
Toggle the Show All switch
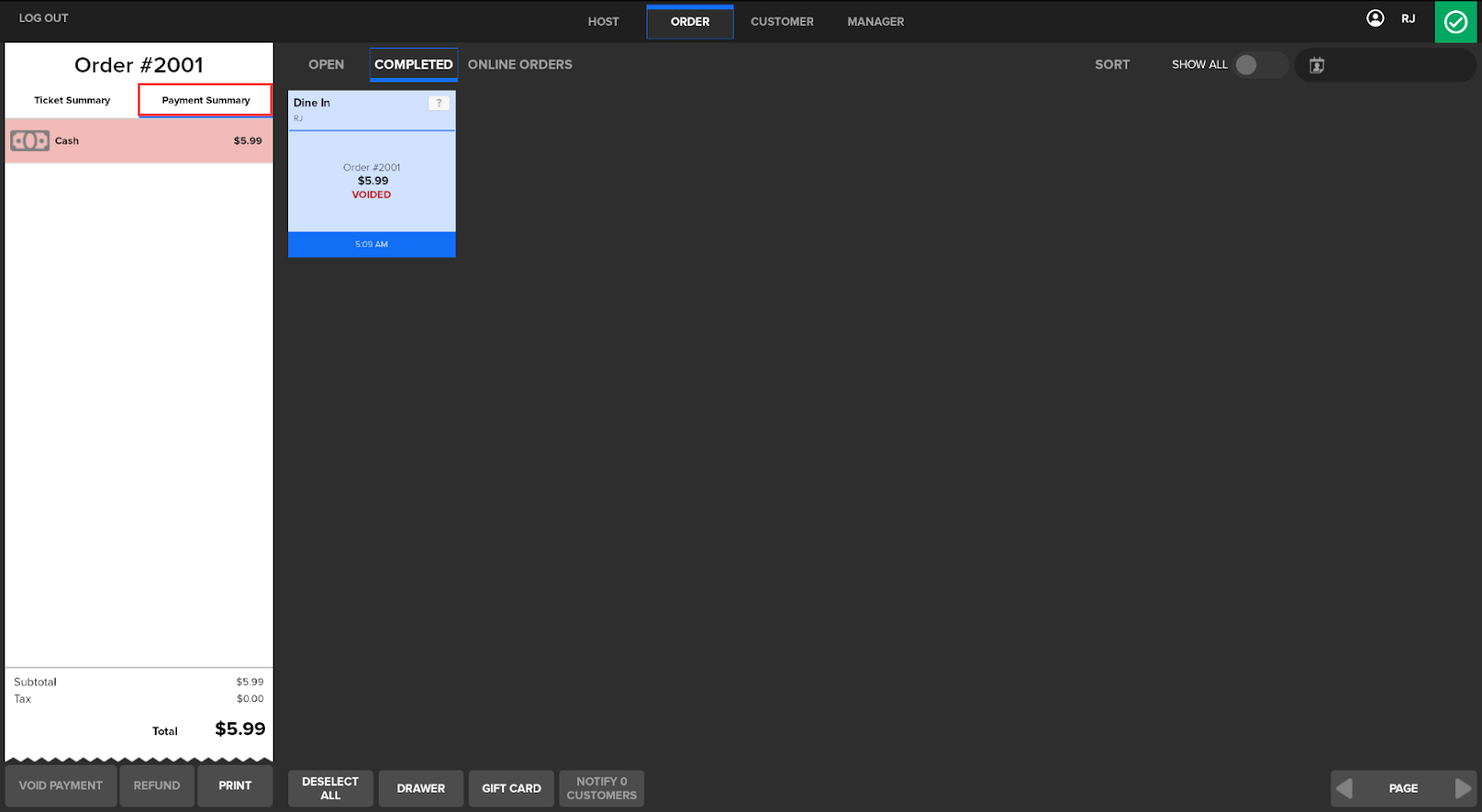tap(1258, 65)
